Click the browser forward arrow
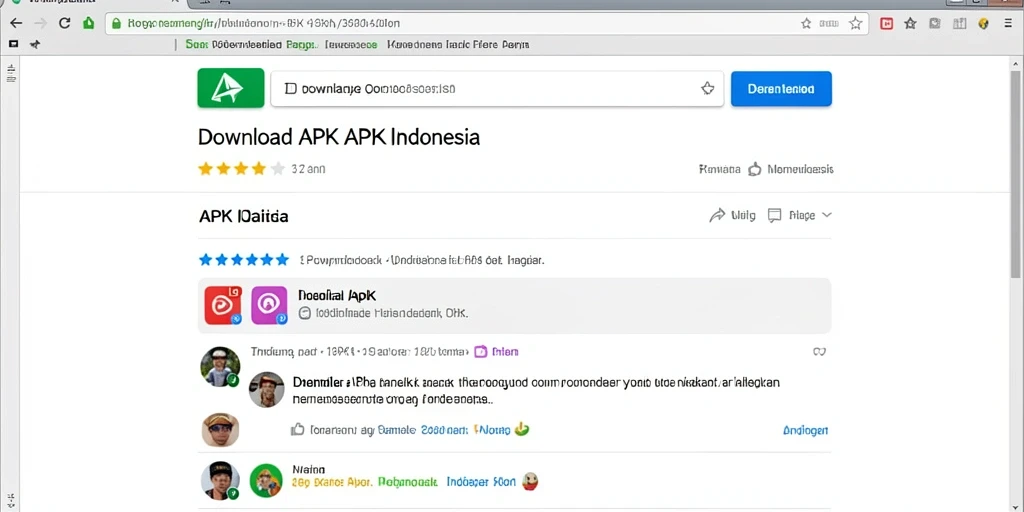 click(x=40, y=24)
